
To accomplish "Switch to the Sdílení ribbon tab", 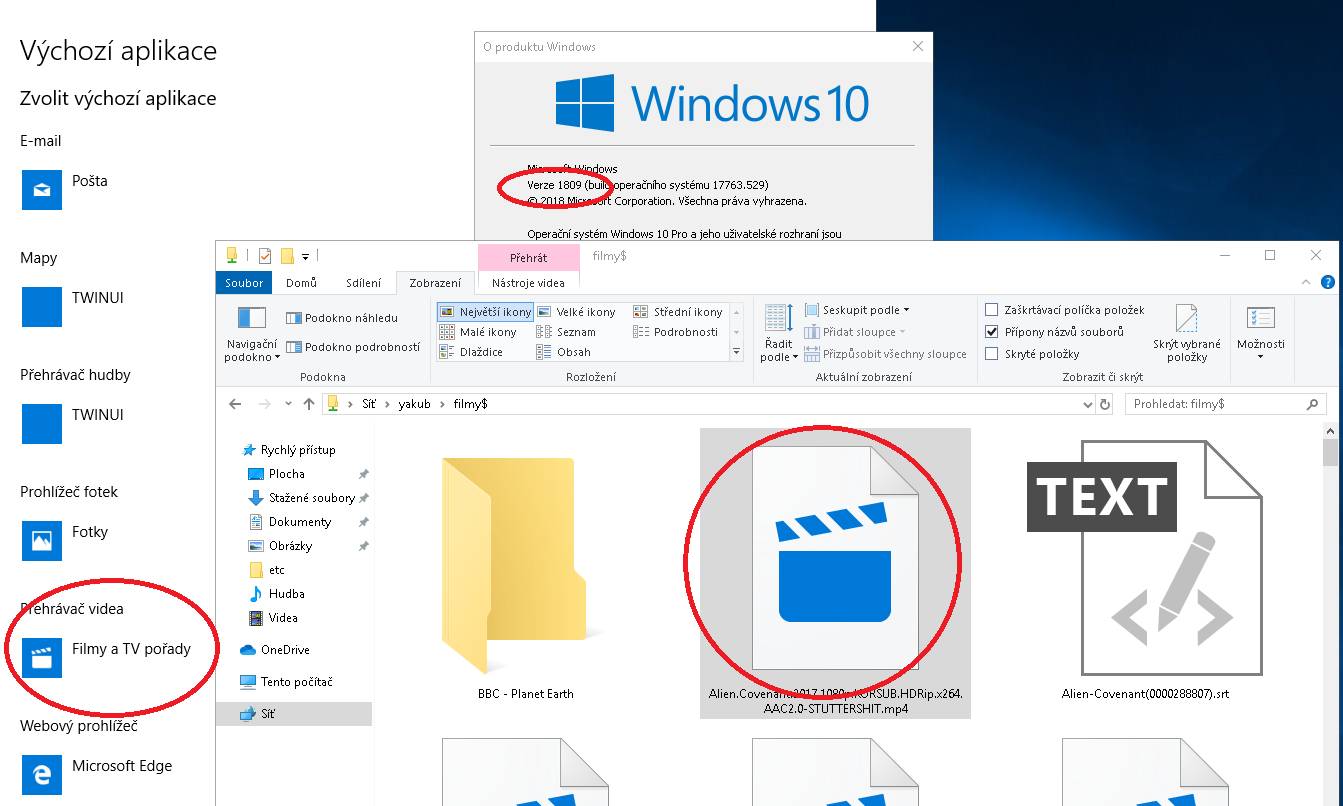I will tap(364, 283).
